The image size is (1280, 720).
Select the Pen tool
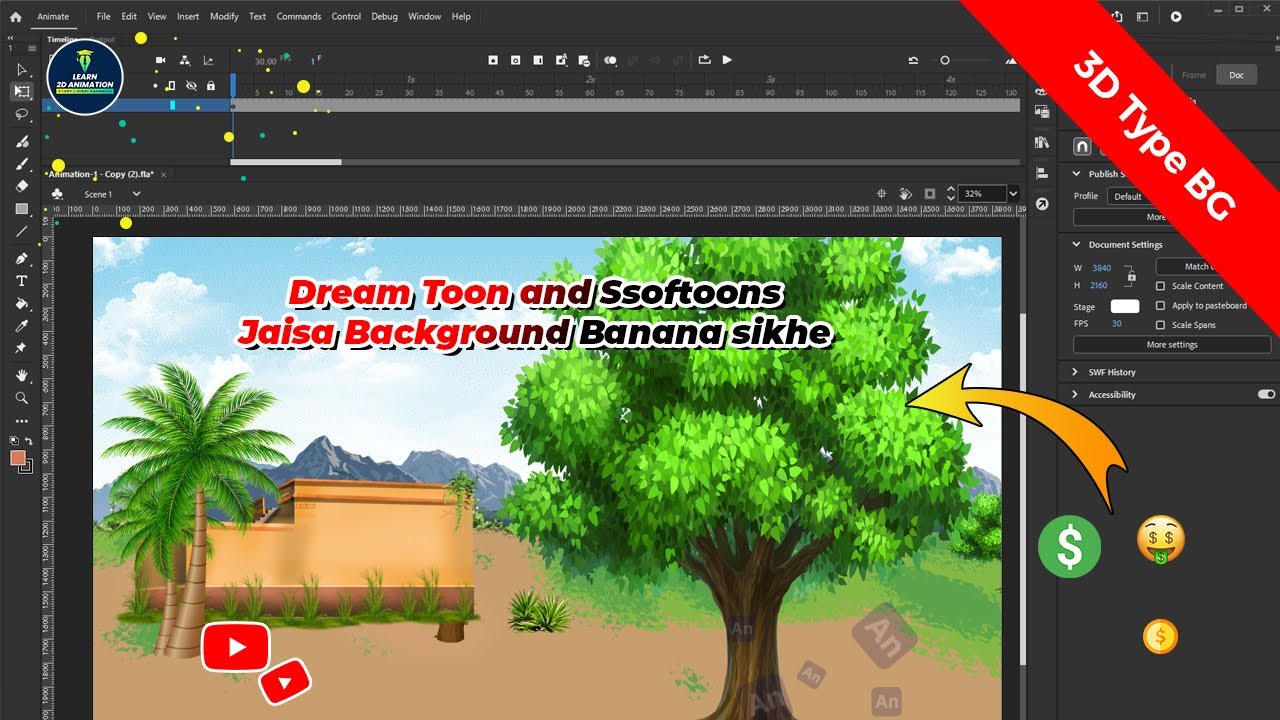tap(21, 259)
